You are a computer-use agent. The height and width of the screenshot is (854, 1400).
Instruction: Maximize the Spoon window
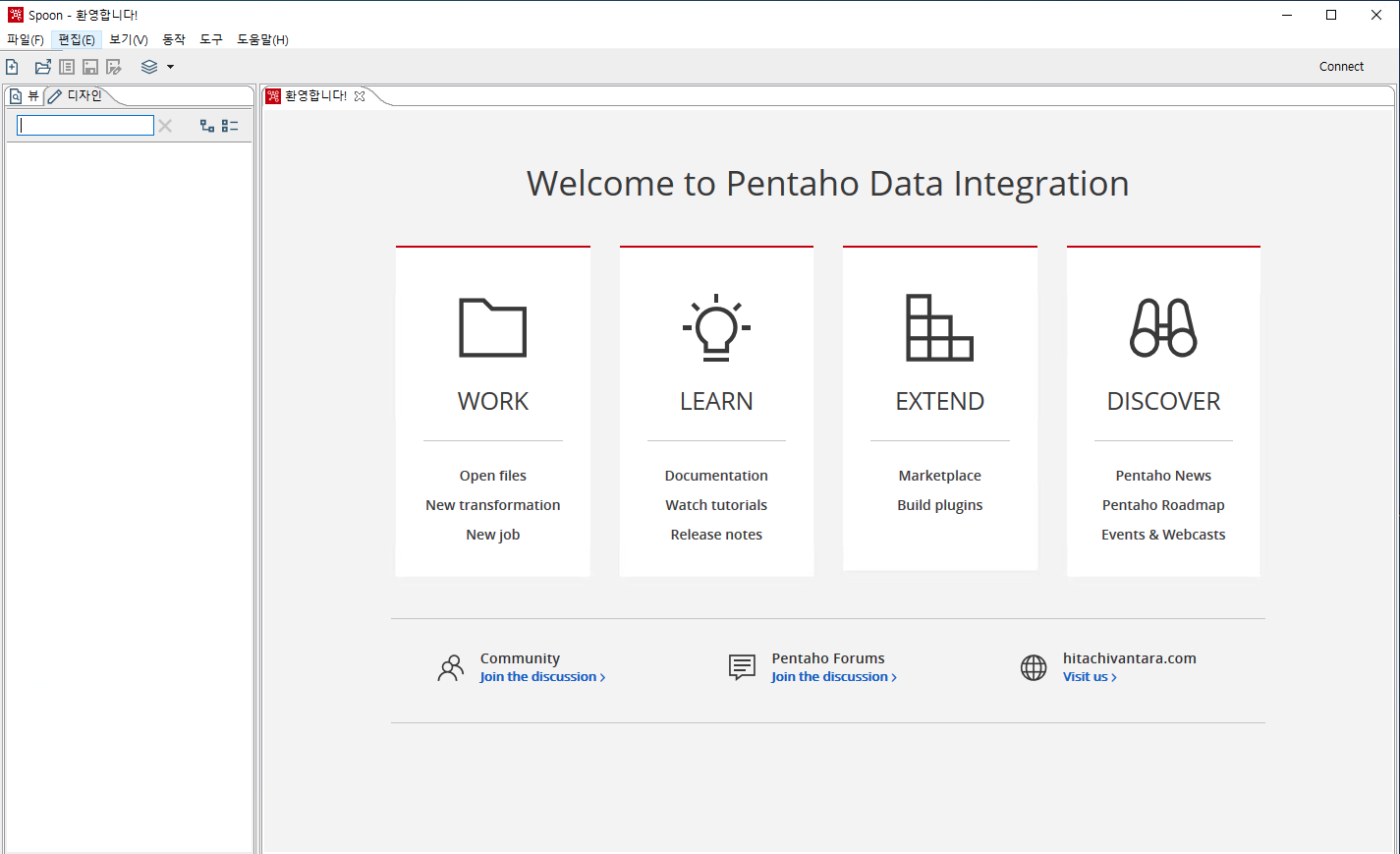1331,15
